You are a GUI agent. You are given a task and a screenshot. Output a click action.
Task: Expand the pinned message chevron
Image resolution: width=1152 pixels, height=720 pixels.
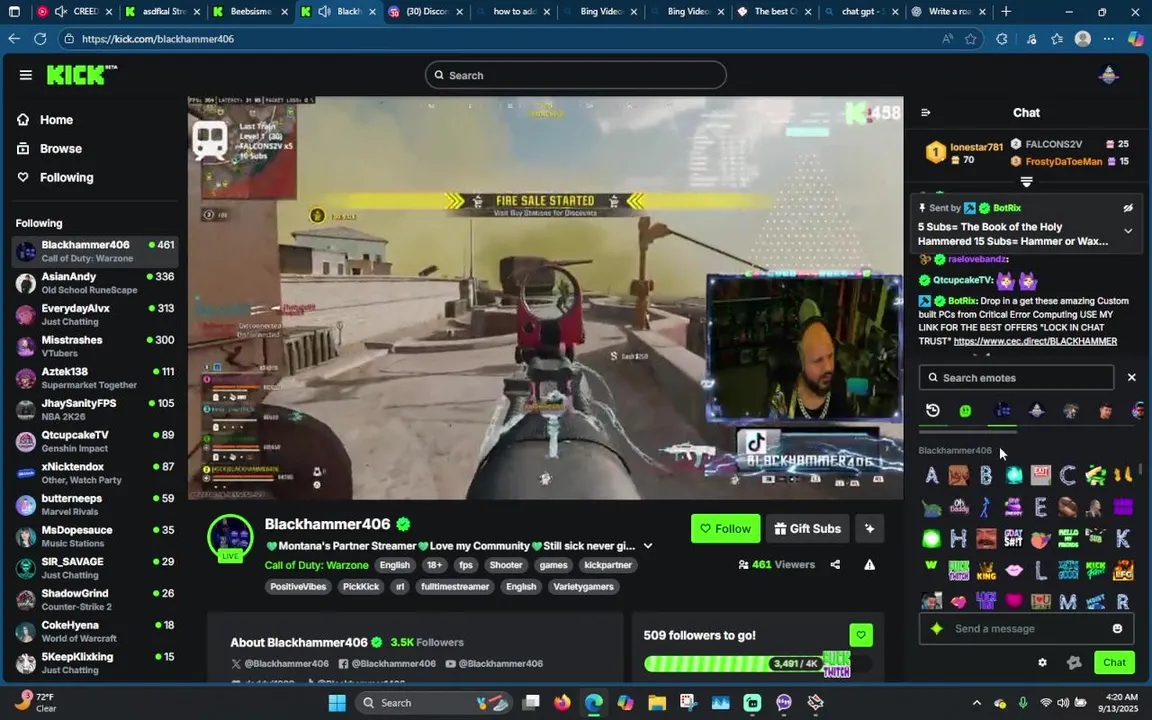click(x=1128, y=231)
